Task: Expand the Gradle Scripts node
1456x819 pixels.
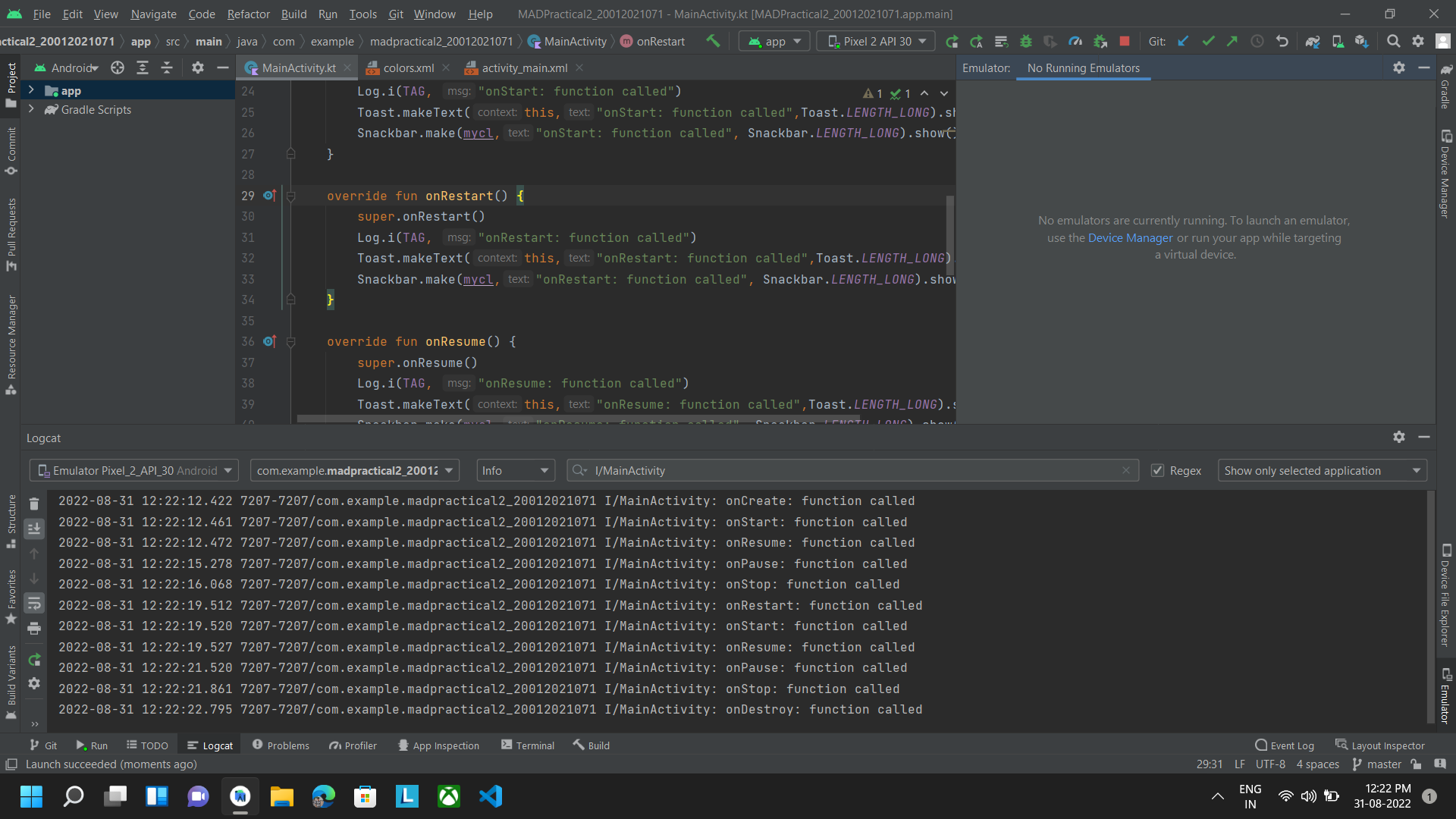Action: [32, 109]
